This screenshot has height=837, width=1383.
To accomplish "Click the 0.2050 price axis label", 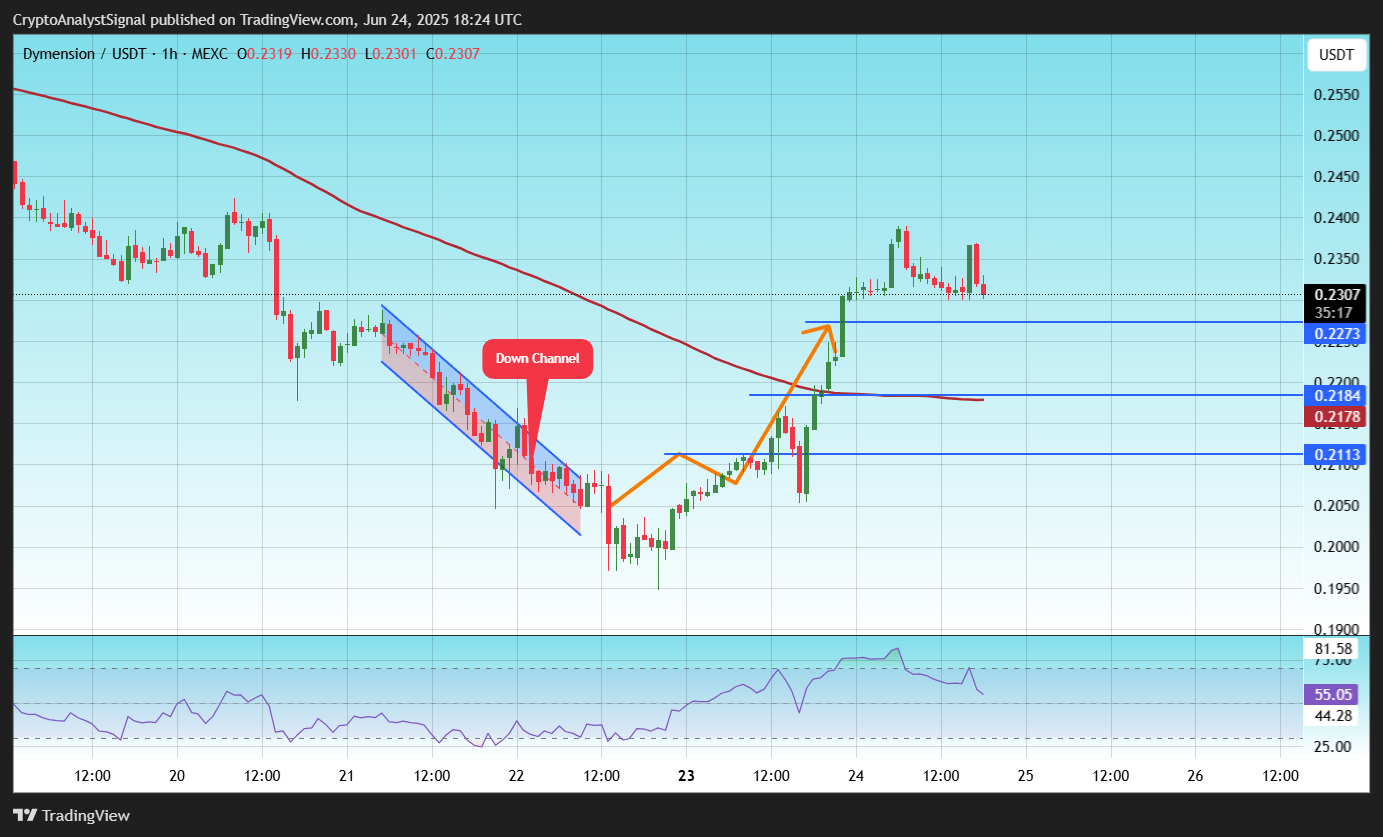I will (1337, 506).
